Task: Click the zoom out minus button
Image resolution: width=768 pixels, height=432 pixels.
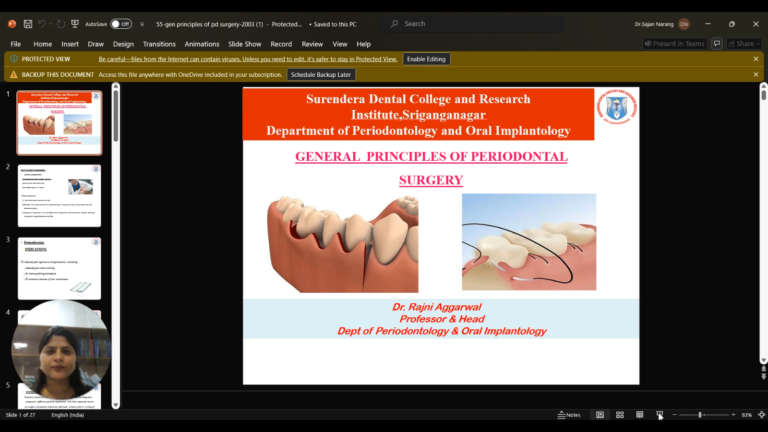Action: click(x=674, y=415)
